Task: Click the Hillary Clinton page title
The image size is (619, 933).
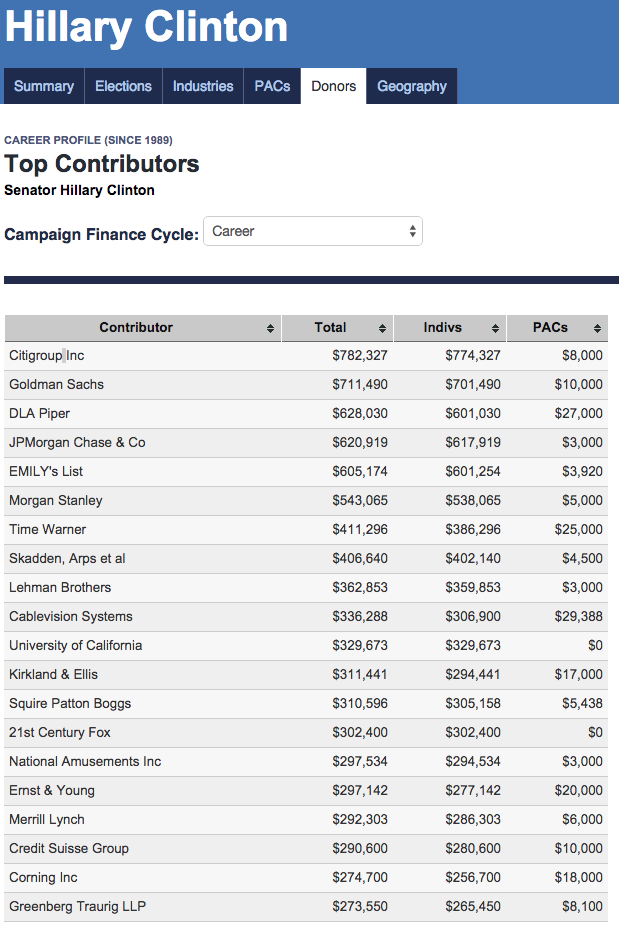Action: pyautogui.click(x=146, y=27)
